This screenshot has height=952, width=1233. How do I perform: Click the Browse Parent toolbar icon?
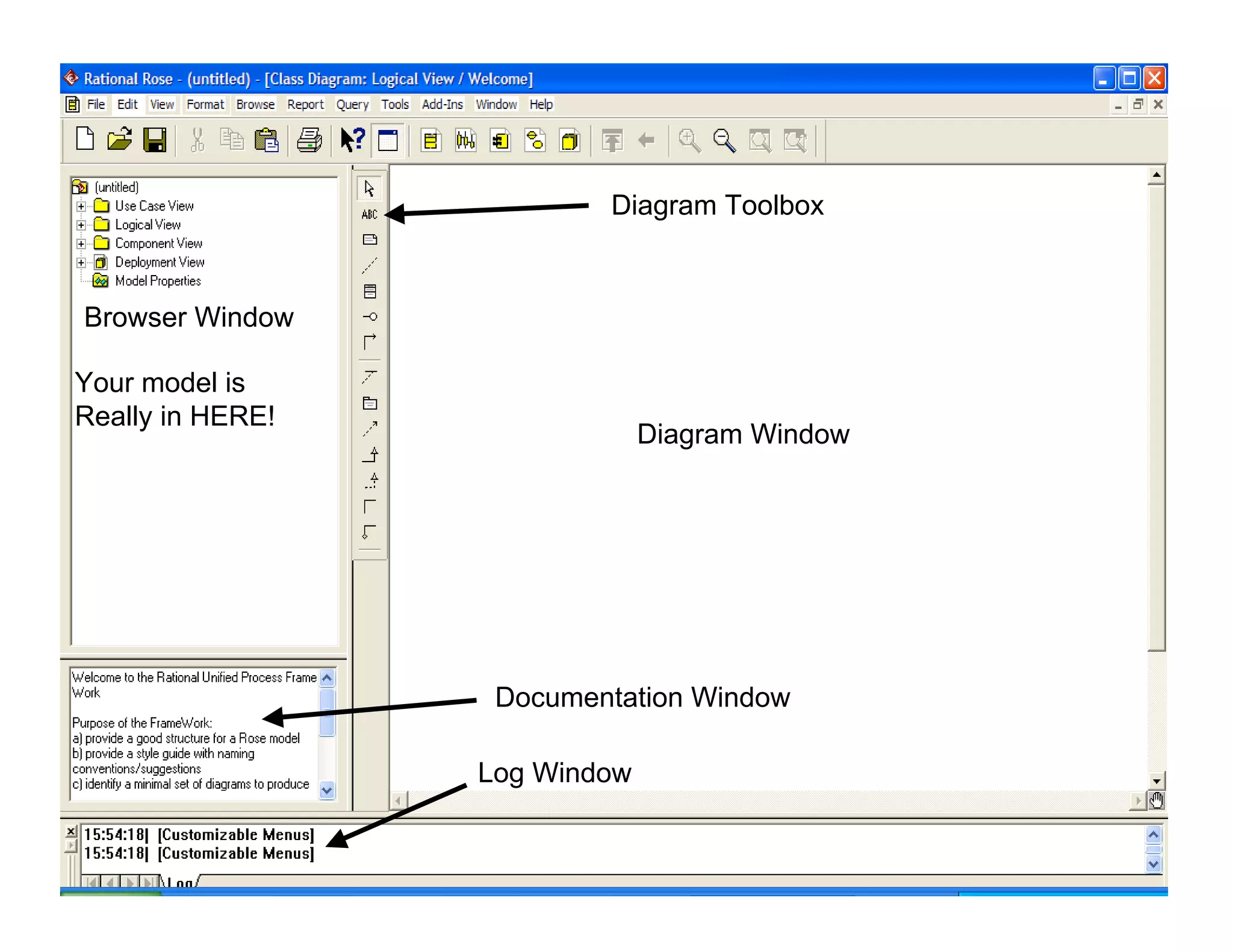click(612, 141)
